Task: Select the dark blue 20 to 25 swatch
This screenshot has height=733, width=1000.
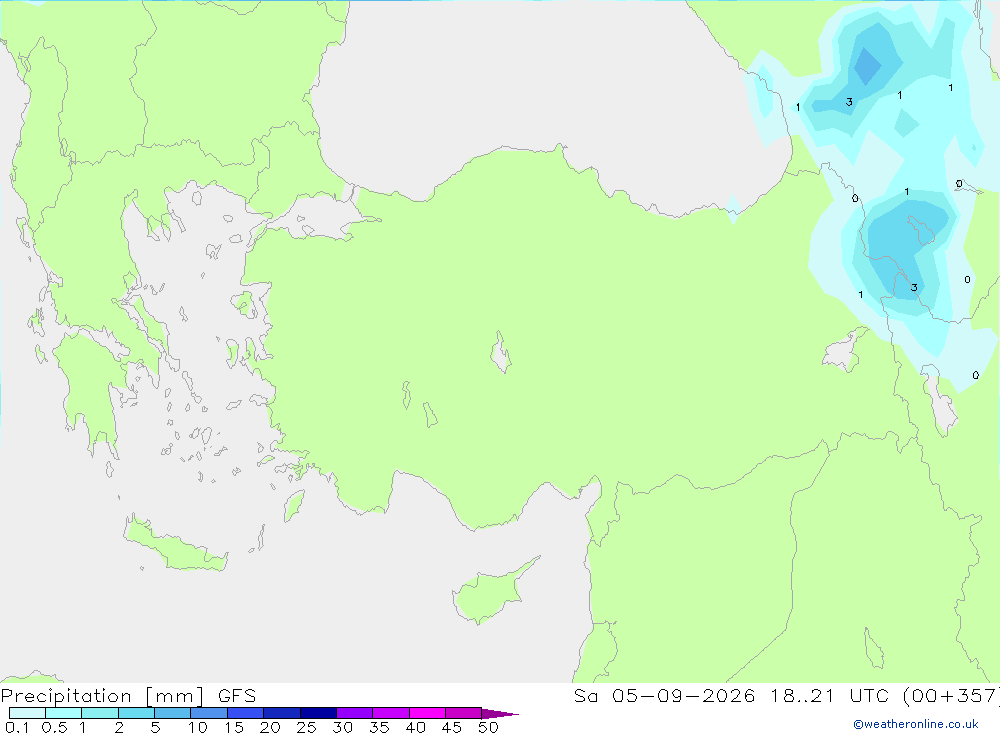Action: [282, 713]
